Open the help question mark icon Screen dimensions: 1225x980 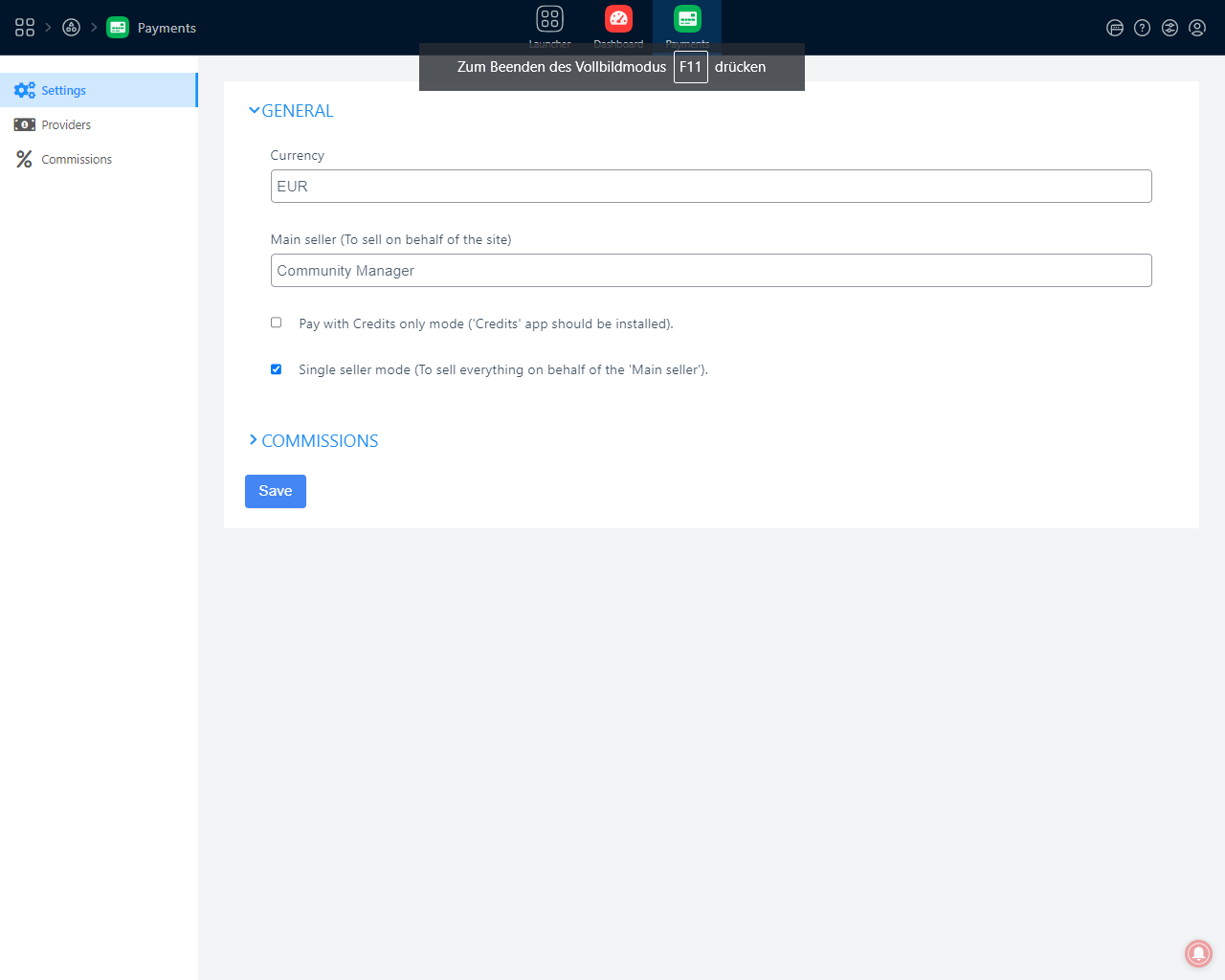pyautogui.click(x=1142, y=28)
